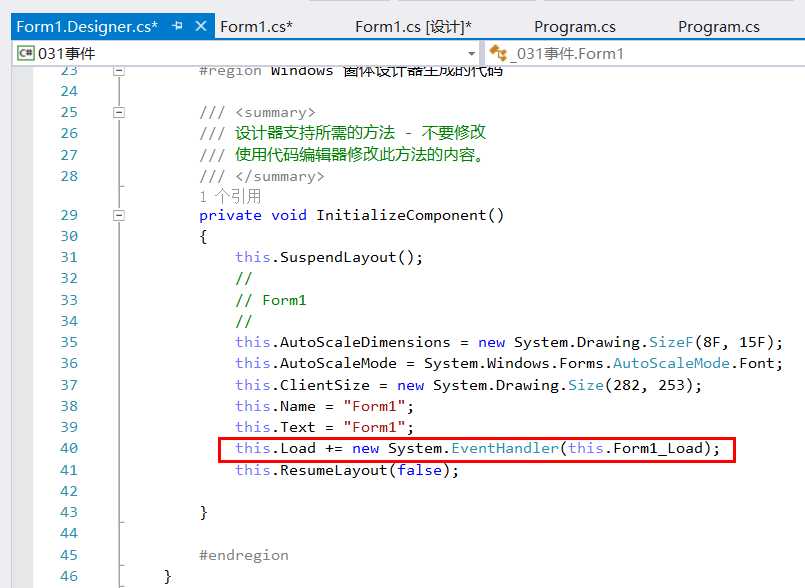
Task: Click 'ClientSize' on line 37
Action: point(324,385)
